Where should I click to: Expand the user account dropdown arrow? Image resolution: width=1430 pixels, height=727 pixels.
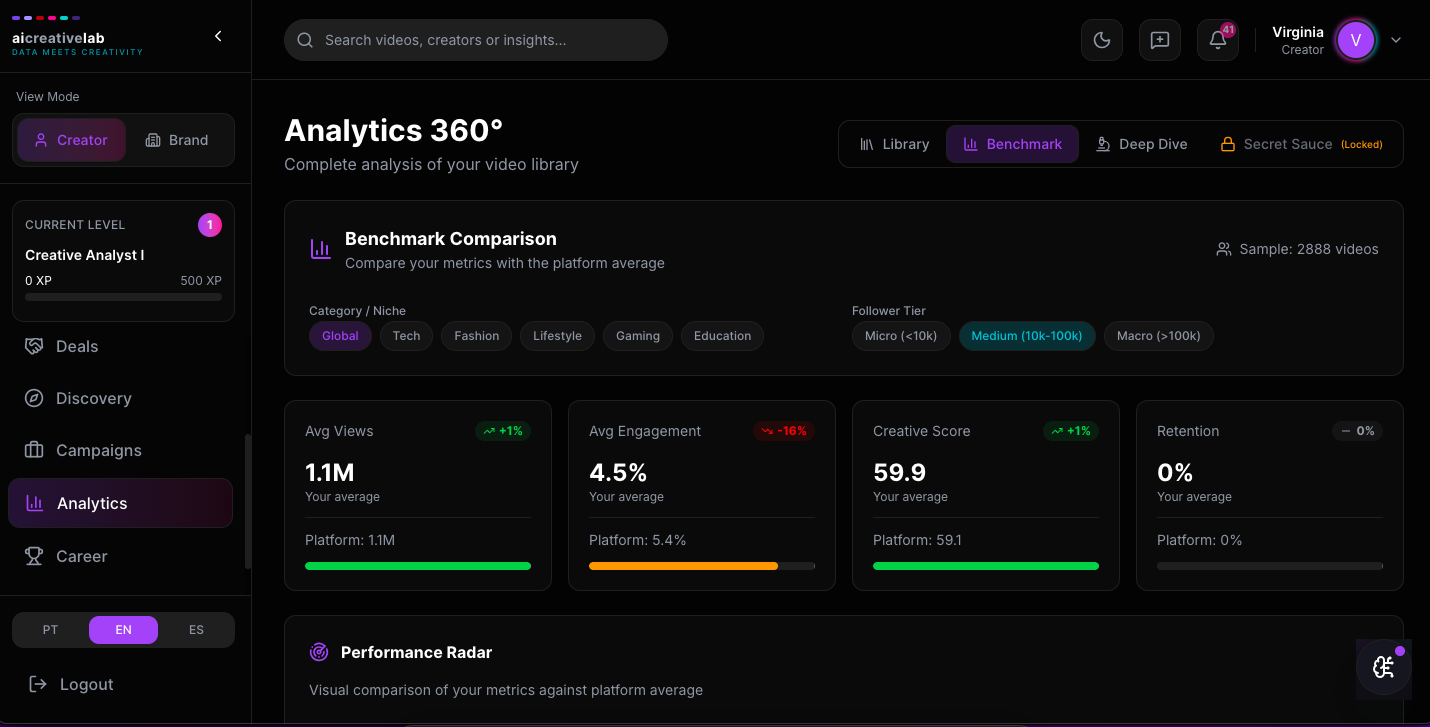click(1396, 40)
